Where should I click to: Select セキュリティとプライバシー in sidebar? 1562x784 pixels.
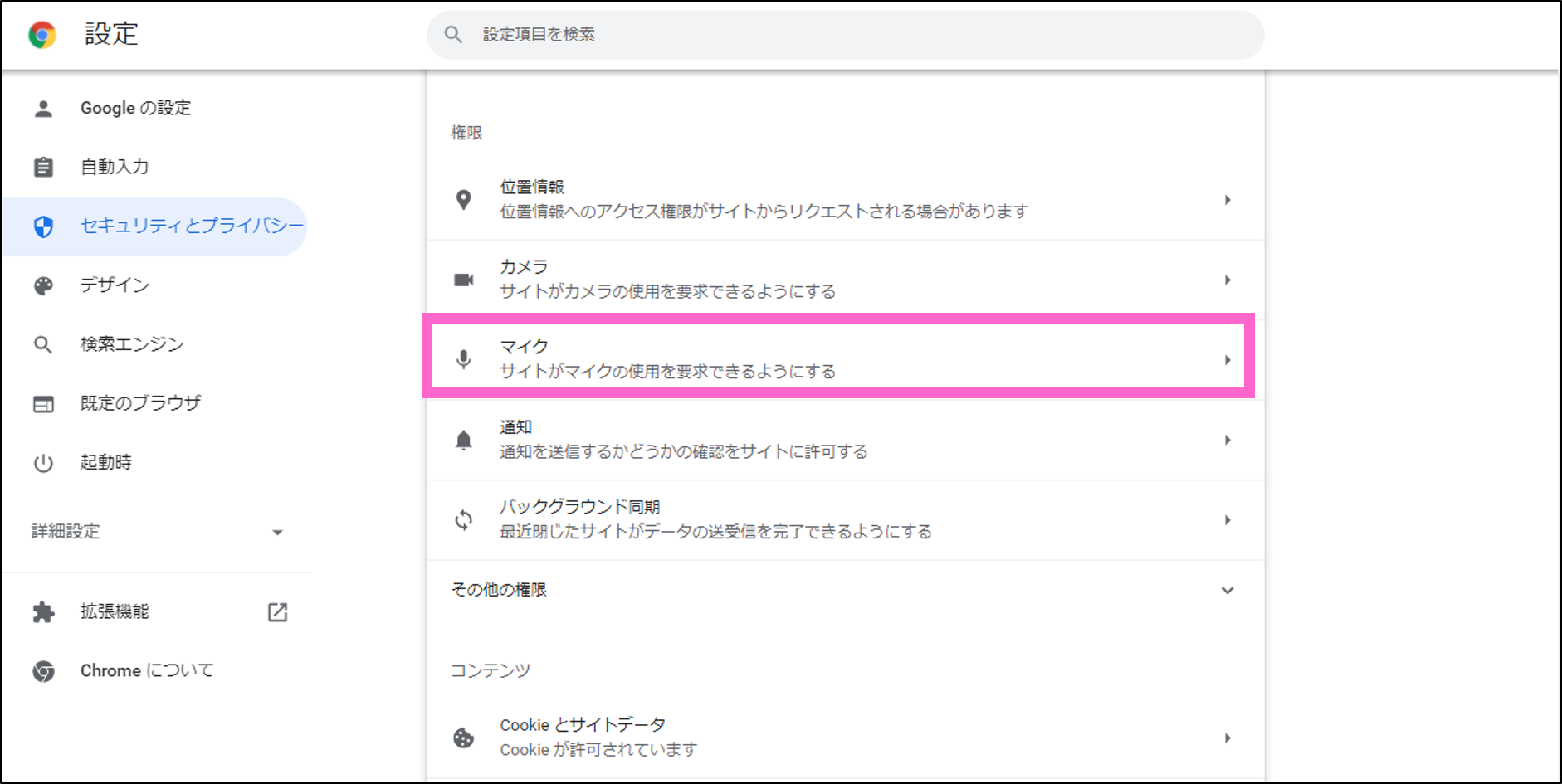191,226
